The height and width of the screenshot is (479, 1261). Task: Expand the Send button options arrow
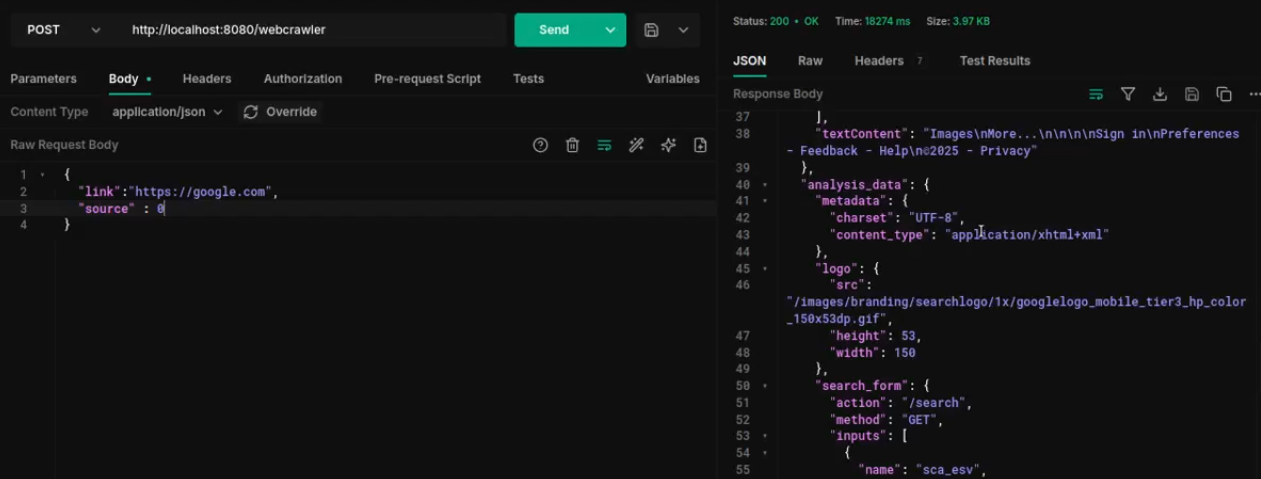pyautogui.click(x=610, y=30)
